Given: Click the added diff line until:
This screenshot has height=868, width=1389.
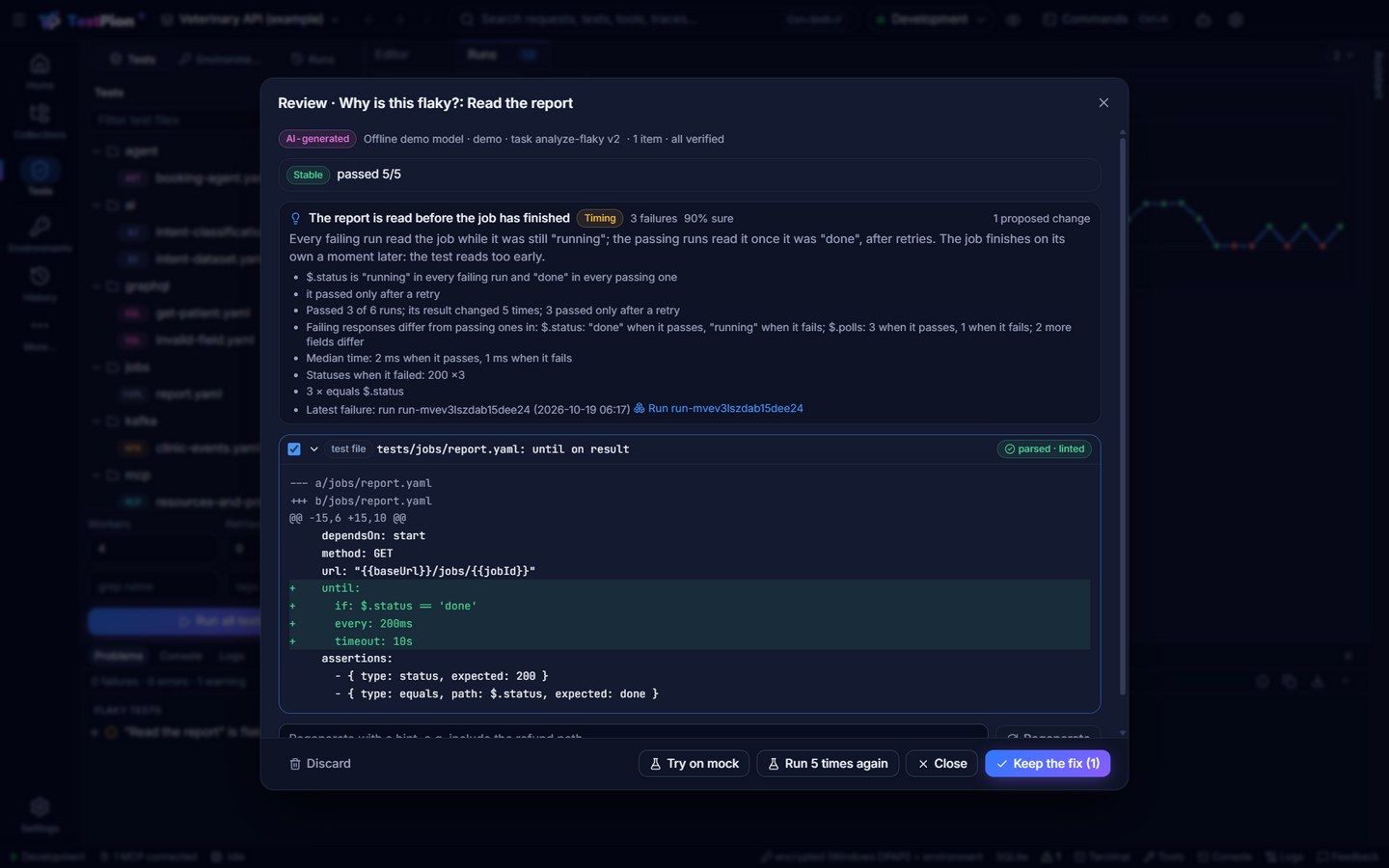Looking at the screenshot, I should tap(690, 589).
